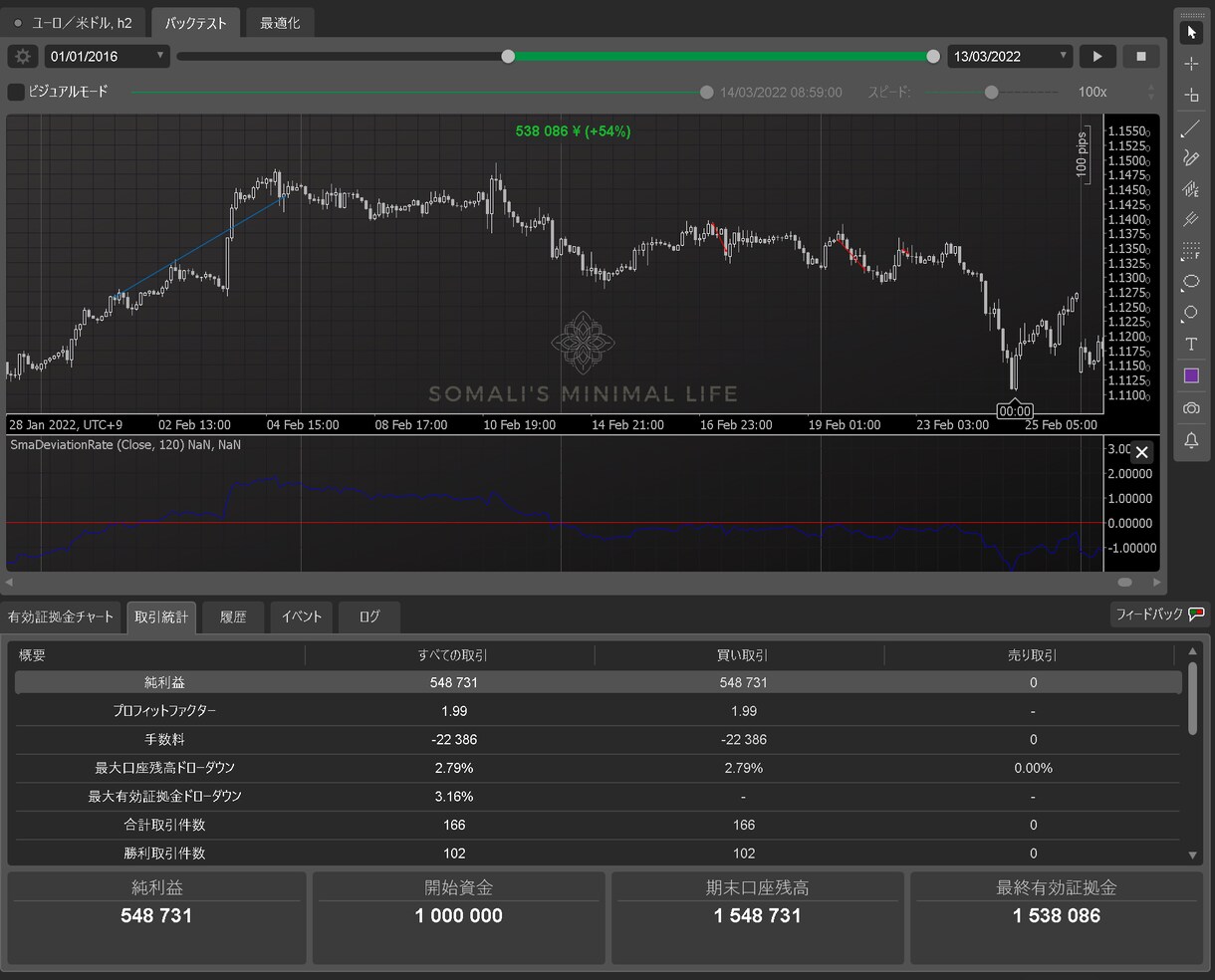Viewport: 1215px width, 980px height.
Task: Click chart scroll right arrow
Action: (x=1157, y=582)
